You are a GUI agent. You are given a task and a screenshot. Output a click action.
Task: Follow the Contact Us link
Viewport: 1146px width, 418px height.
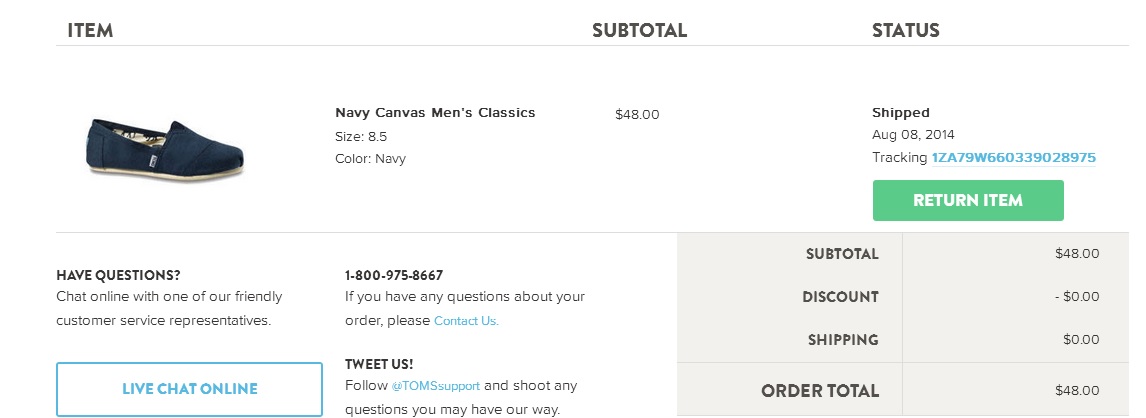[466, 321]
